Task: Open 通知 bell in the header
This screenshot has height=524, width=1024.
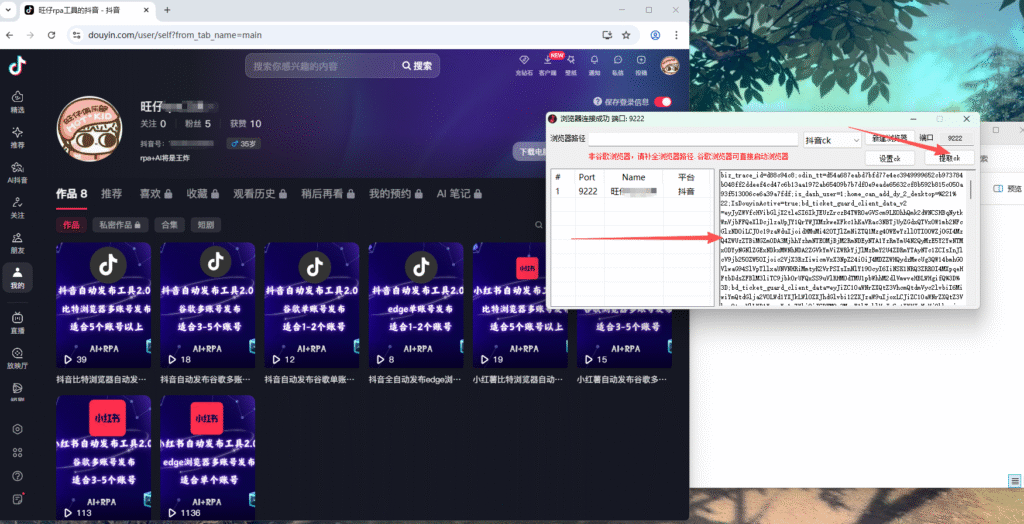Action: [x=594, y=65]
